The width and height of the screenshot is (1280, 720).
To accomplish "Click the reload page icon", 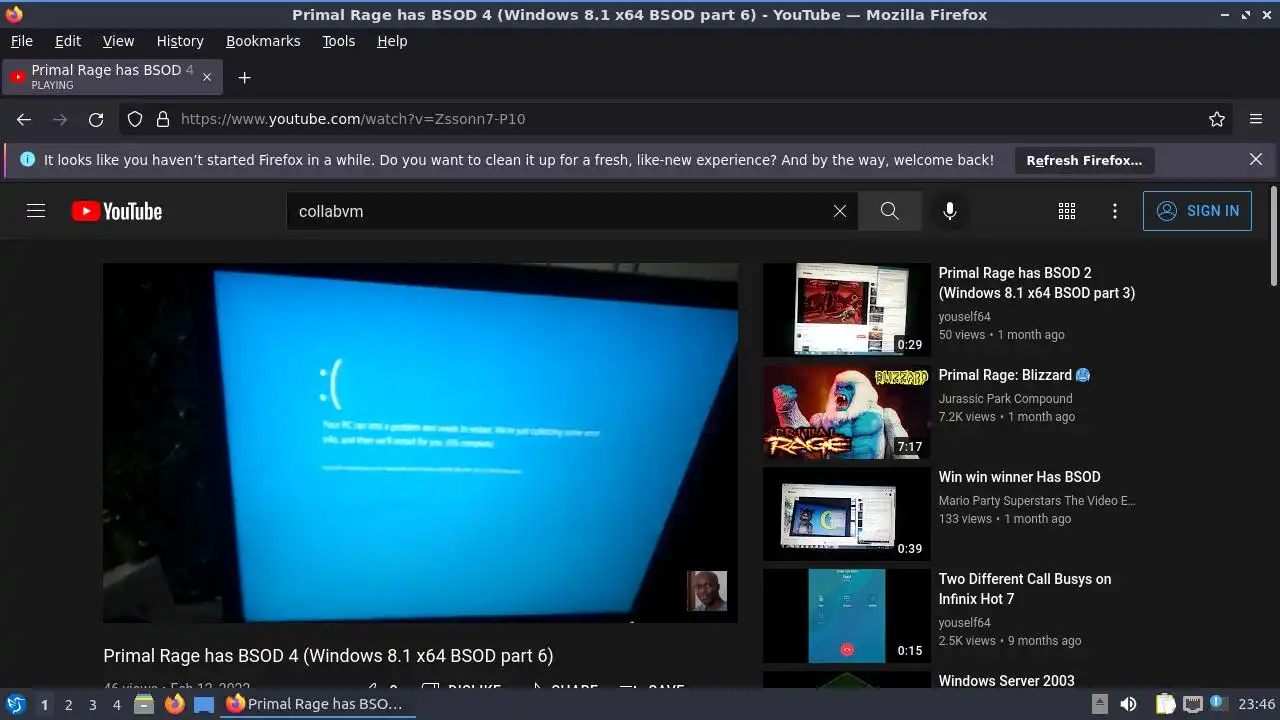I will click(x=96, y=119).
